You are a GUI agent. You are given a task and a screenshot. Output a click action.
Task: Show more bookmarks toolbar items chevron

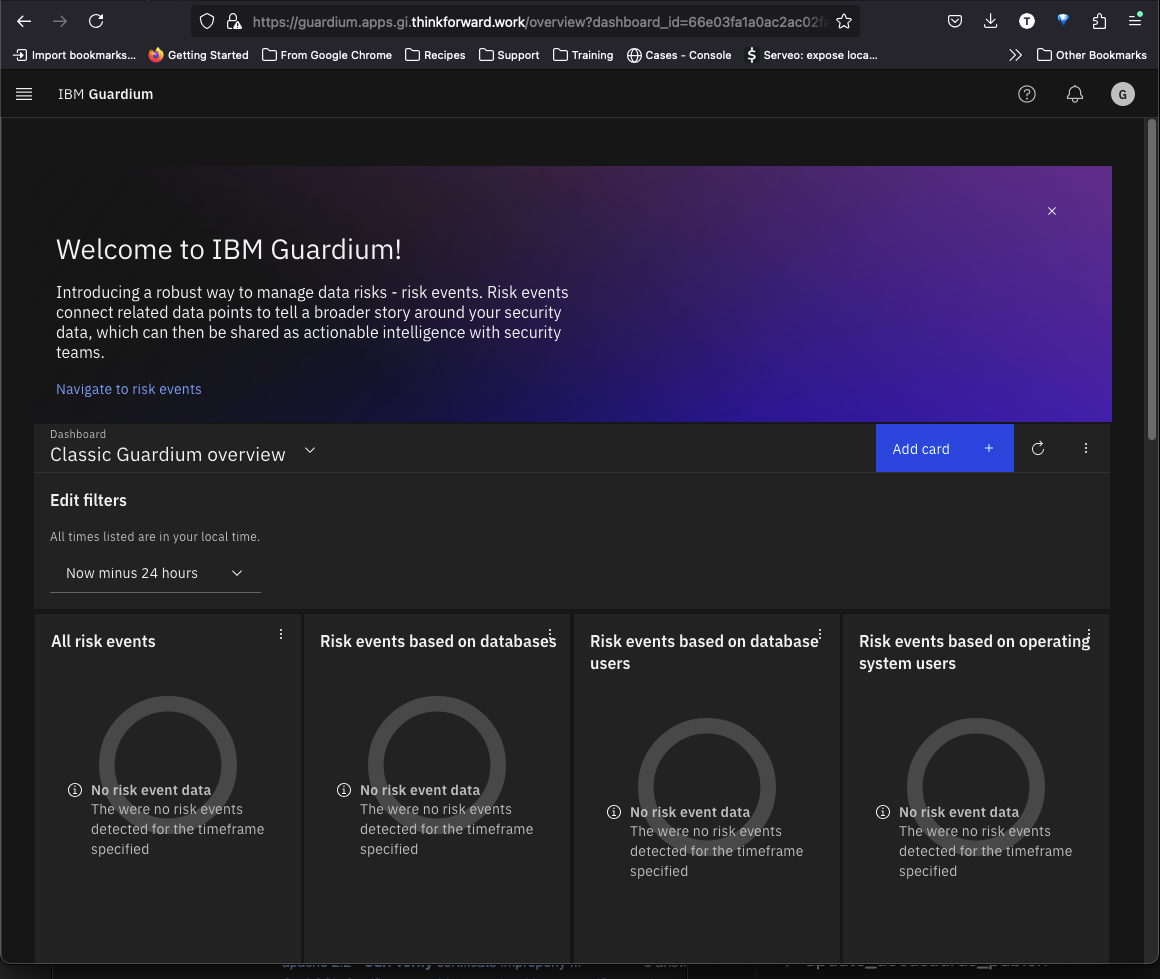tap(1015, 55)
